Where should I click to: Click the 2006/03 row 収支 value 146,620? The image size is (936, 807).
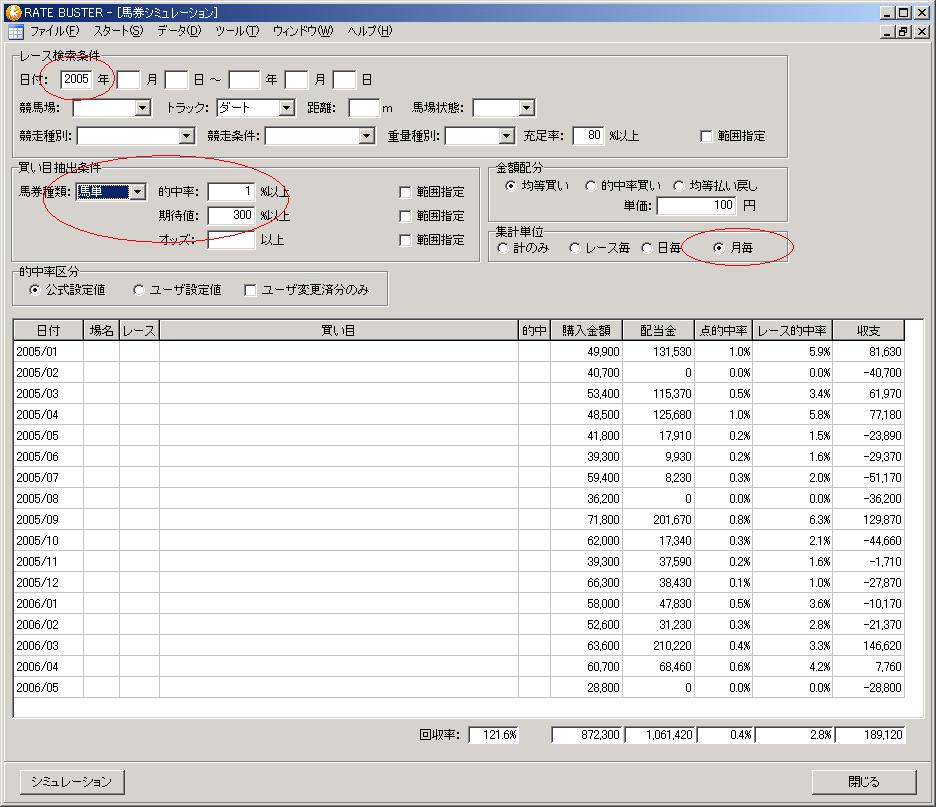[869, 645]
